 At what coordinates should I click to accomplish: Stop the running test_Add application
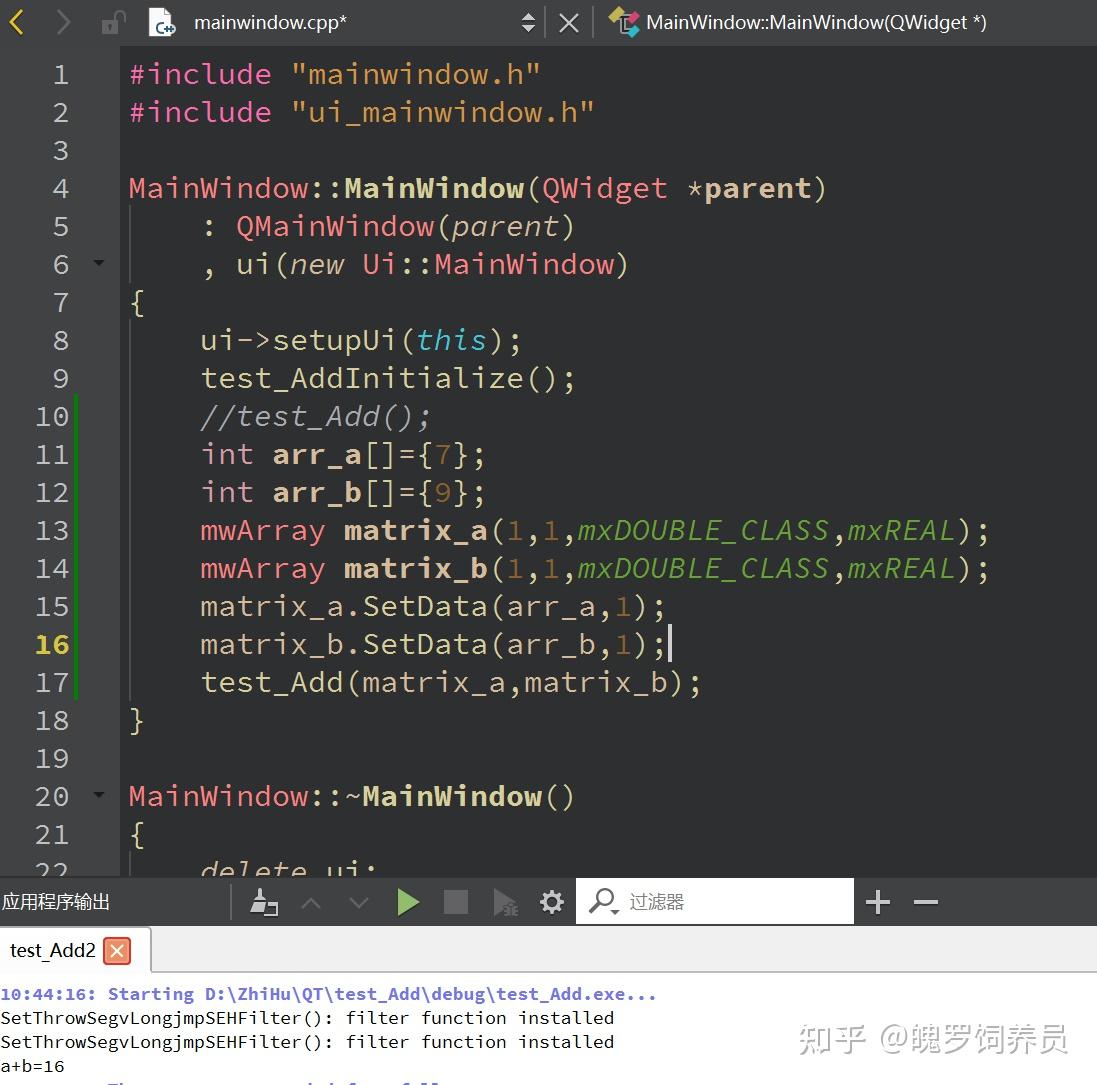coord(455,901)
